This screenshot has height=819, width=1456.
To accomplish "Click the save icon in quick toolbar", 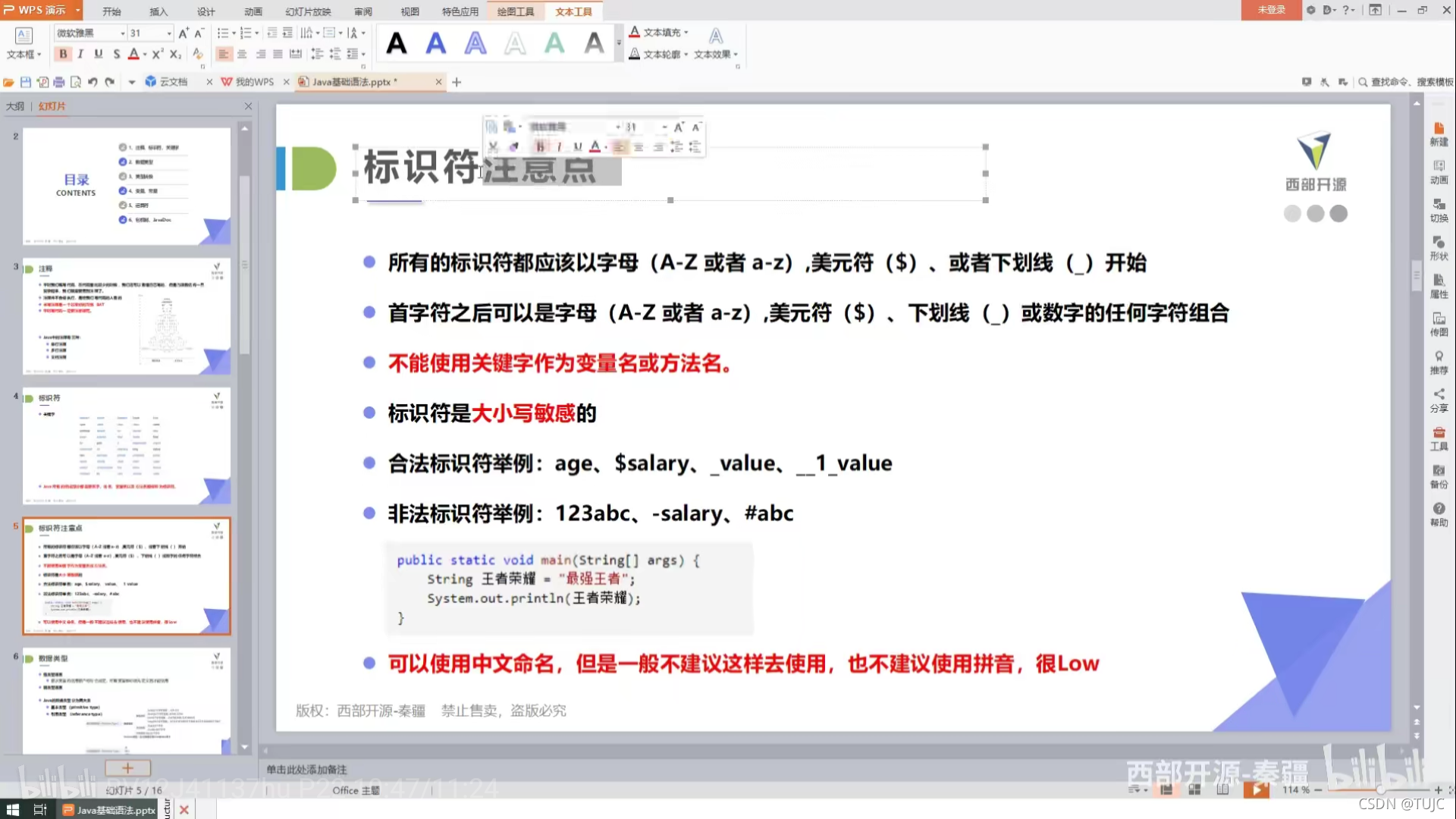I will pyautogui.click(x=25, y=82).
